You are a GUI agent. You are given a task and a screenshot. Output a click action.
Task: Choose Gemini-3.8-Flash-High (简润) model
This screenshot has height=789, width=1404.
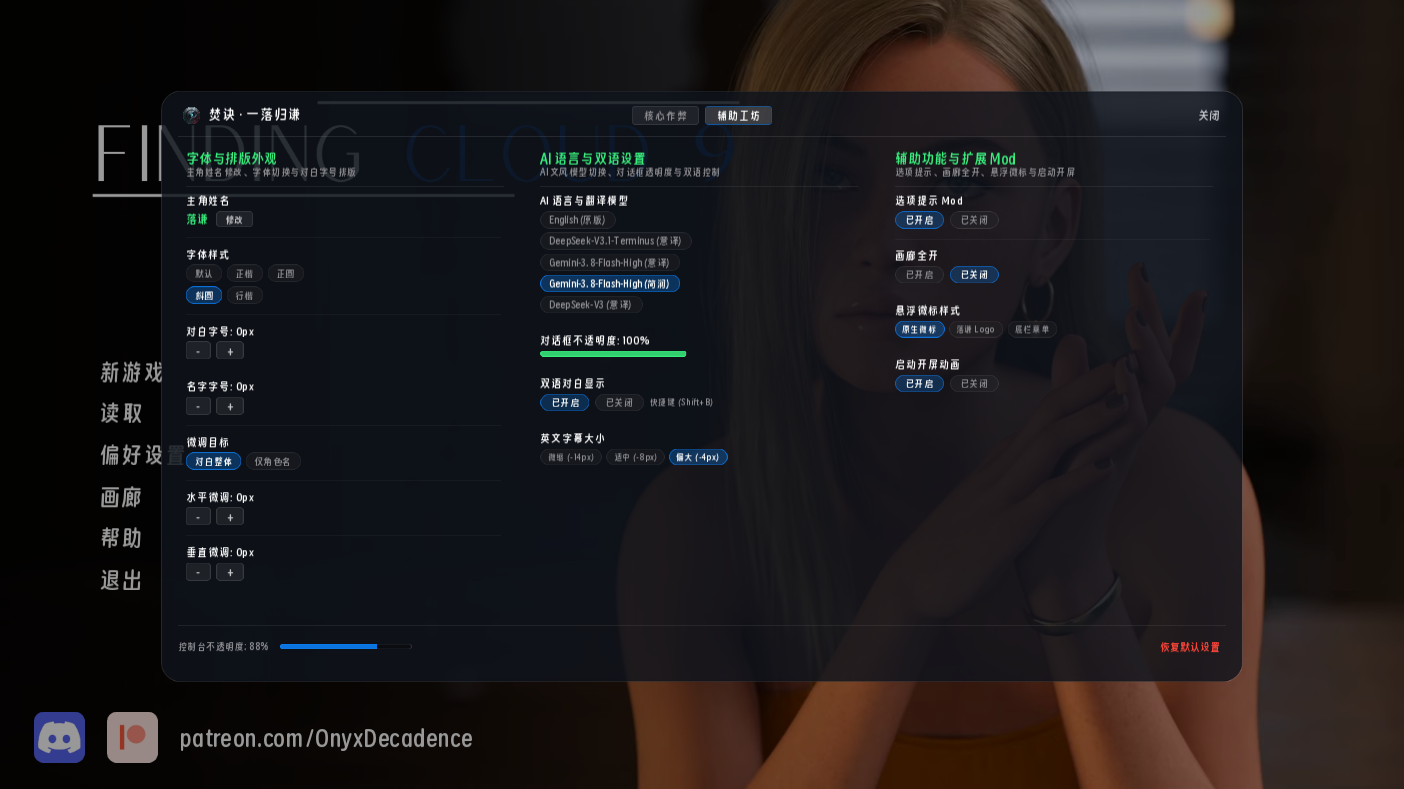coord(610,284)
